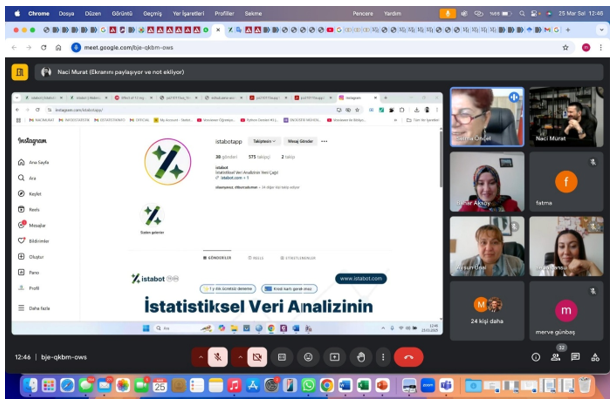This screenshot has height=404, width=612.
Task: Expand the microphone audio settings arrow
Action: click(200, 356)
